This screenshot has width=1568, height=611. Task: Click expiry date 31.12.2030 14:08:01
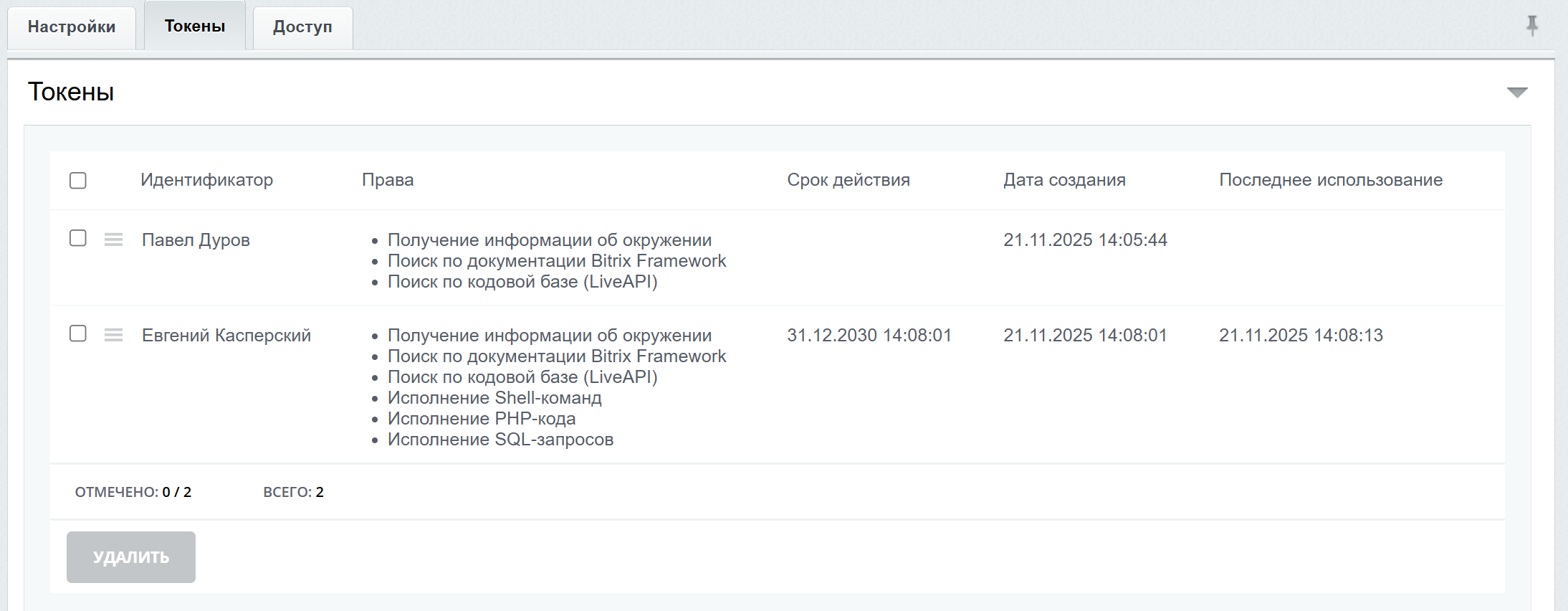[869, 336]
